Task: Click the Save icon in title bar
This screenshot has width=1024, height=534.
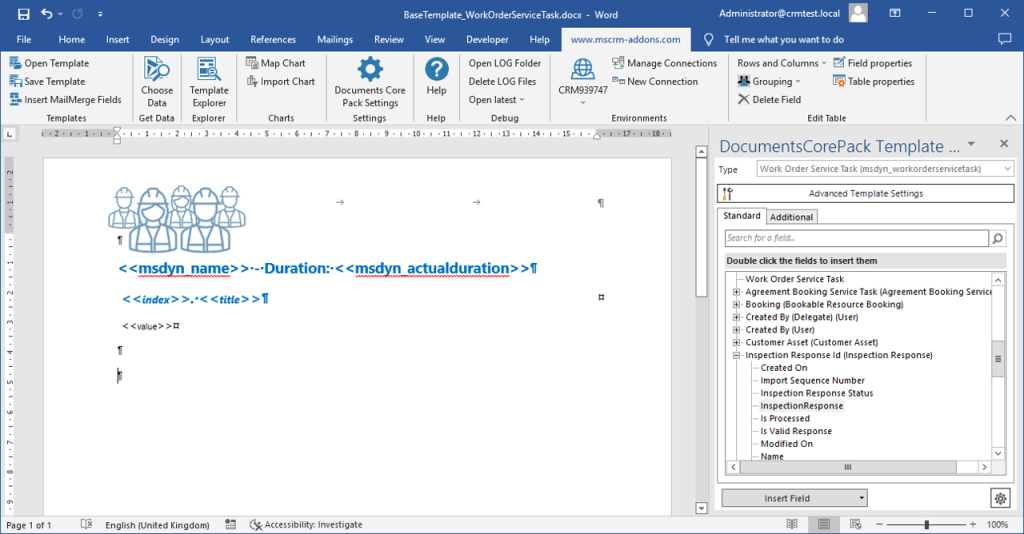Action: click(24, 14)
